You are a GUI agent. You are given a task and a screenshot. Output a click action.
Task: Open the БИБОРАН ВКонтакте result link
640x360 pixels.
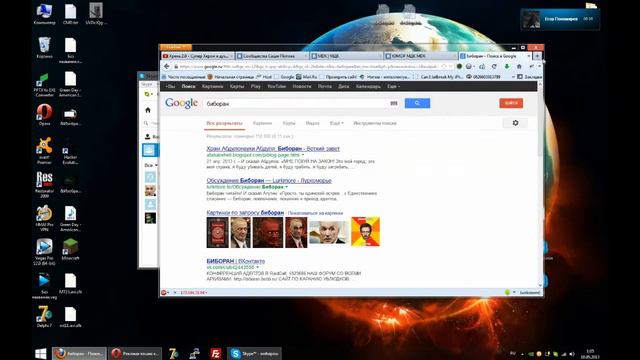[x=236, y=261]
